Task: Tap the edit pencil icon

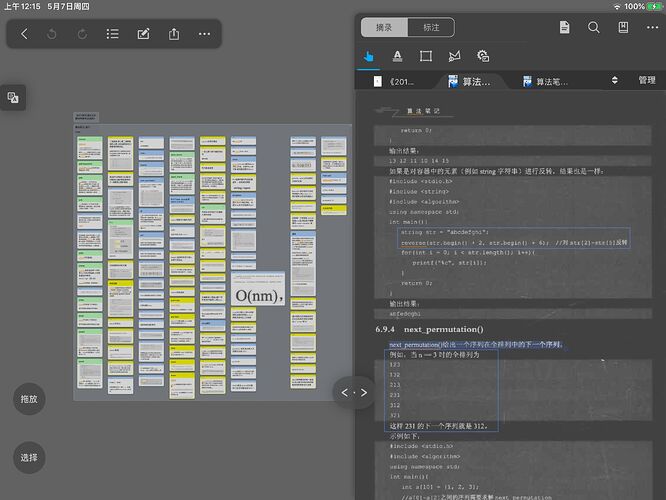Action: click(x=144, y=34)
